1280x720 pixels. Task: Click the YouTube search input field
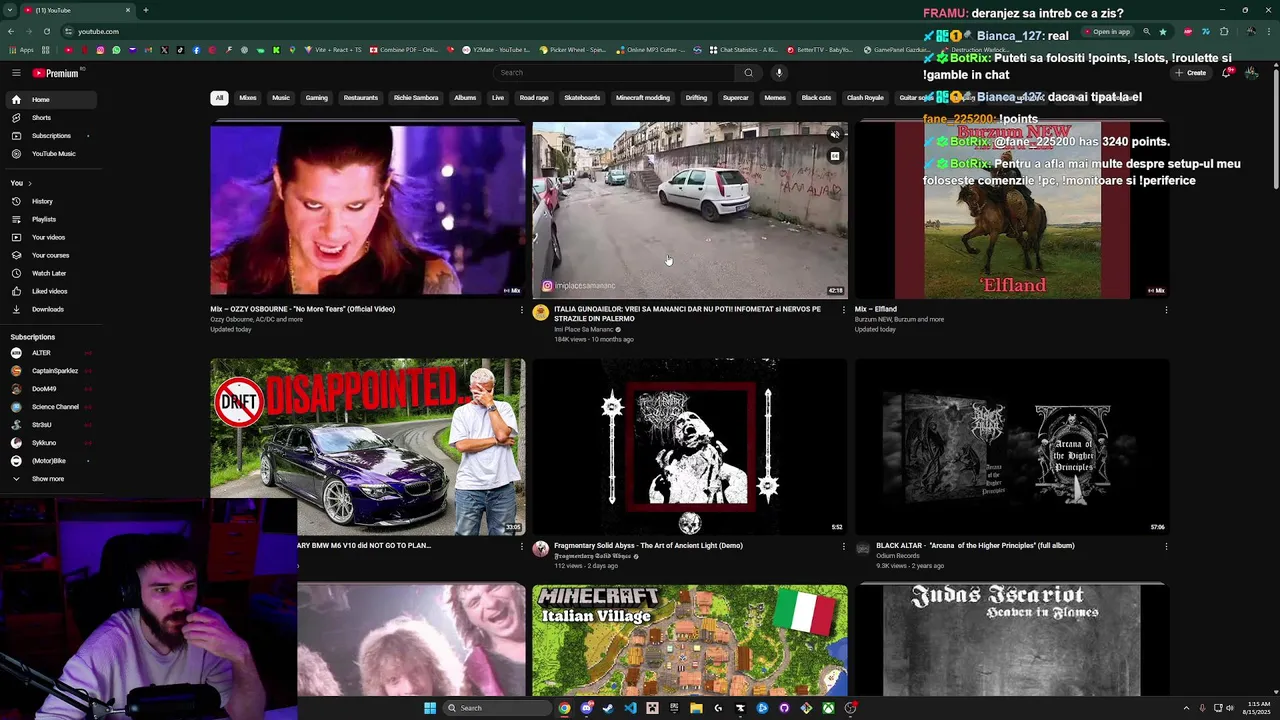[615, 72]
